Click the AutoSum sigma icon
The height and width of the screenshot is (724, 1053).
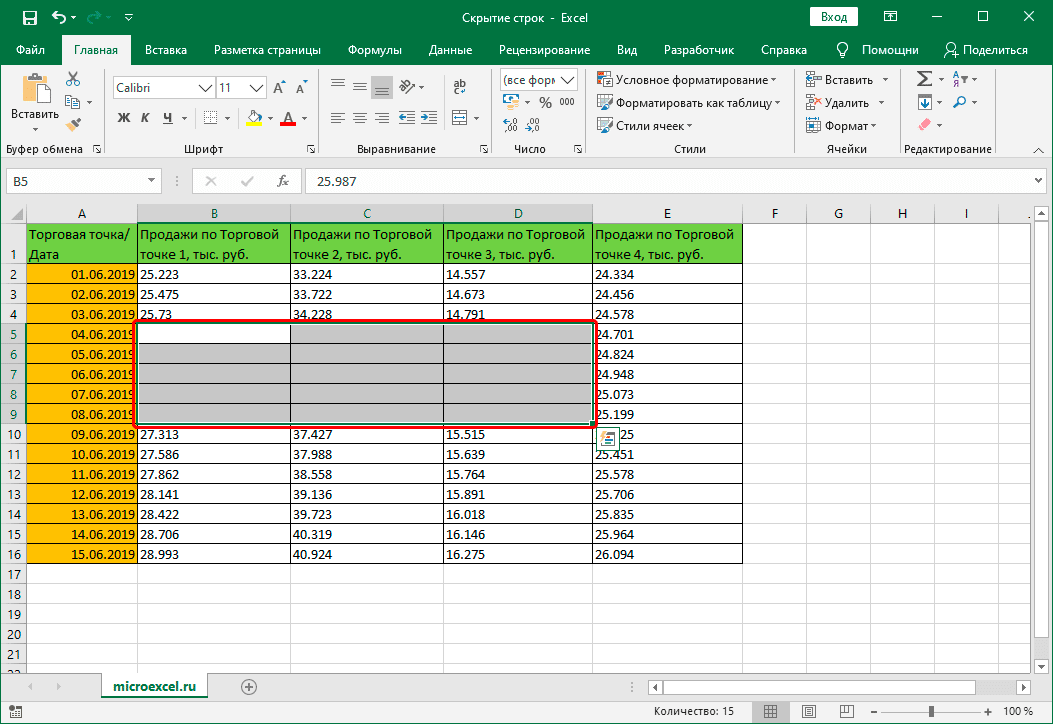[925, 80]
